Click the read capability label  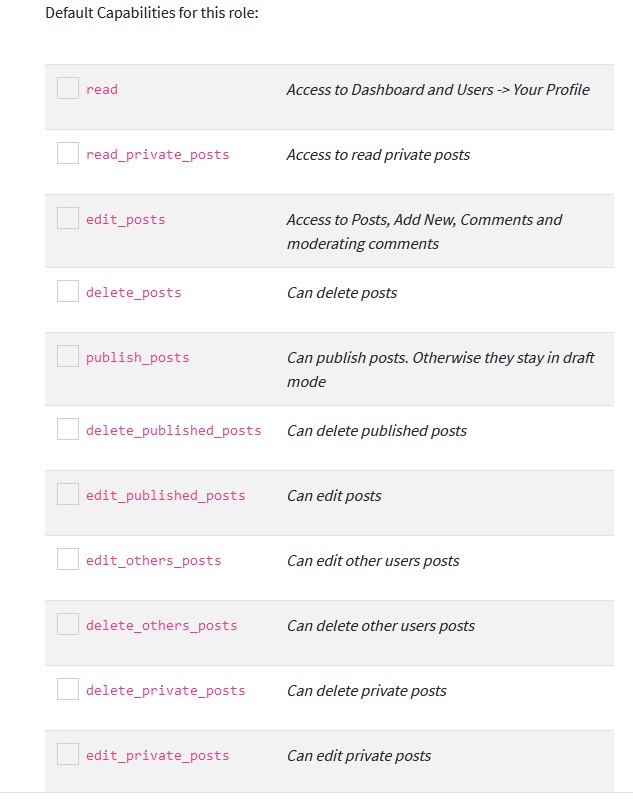[x=102, y=90]
